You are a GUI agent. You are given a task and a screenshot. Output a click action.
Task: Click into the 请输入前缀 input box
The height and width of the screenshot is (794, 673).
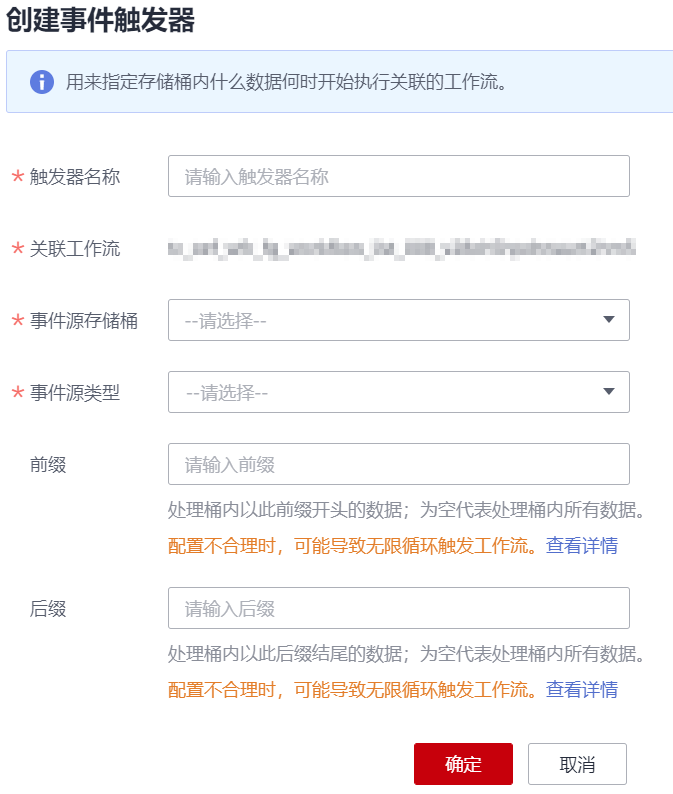coord(399,464)
